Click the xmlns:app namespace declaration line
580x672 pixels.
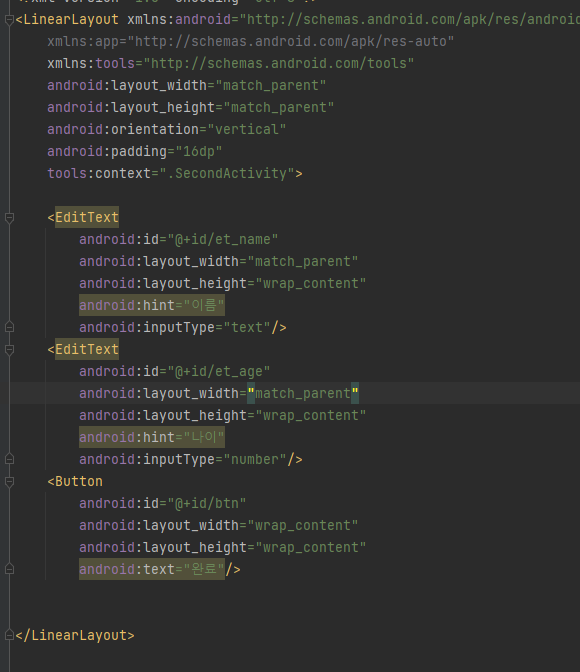[x=250, y=42]
